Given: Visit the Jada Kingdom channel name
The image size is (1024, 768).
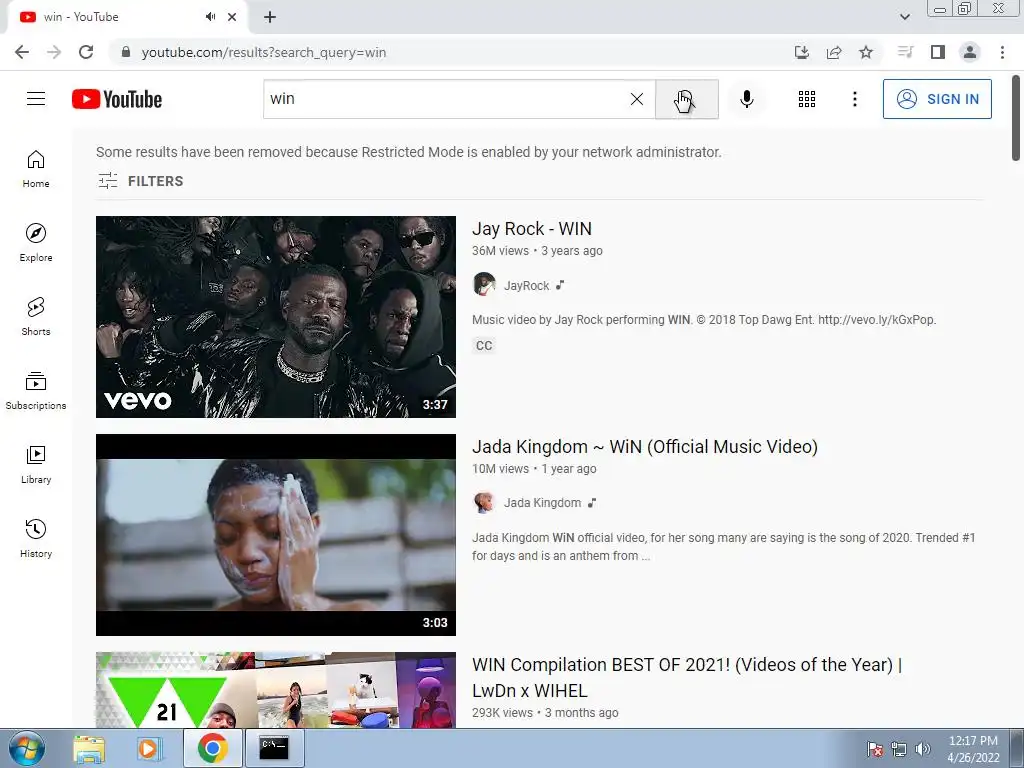Looking at the screenshot, I should (542, 503).
